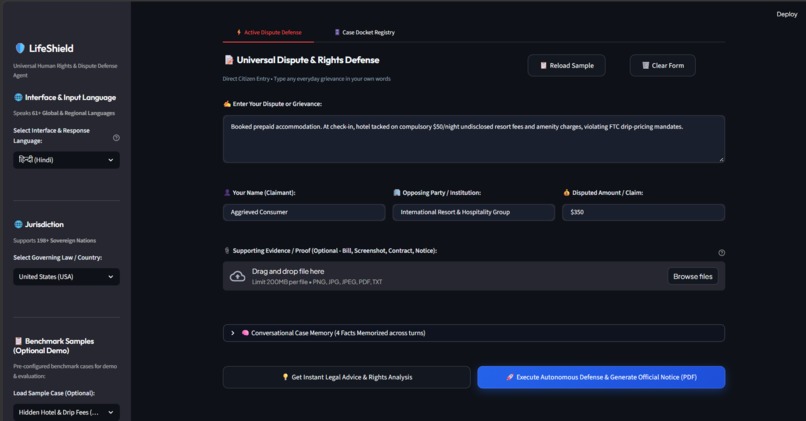The image size is (806, 421).
Task: Click Execute Autonomous Defense & Generate Official Notice
Action: tap(601, 377)
